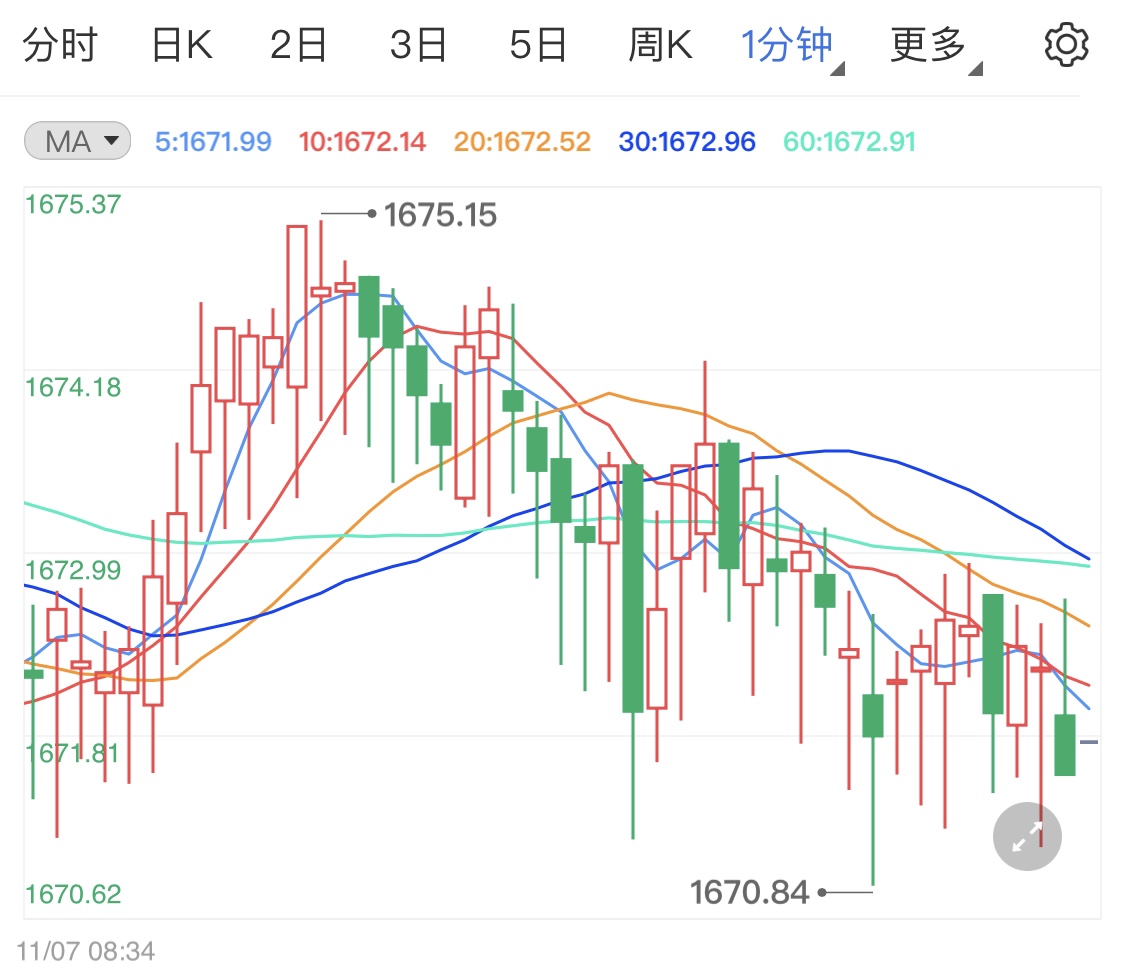Click the MA60 value 60:1672.91
The height and width of the screenshot is (963, 1125).
[849, 141]
